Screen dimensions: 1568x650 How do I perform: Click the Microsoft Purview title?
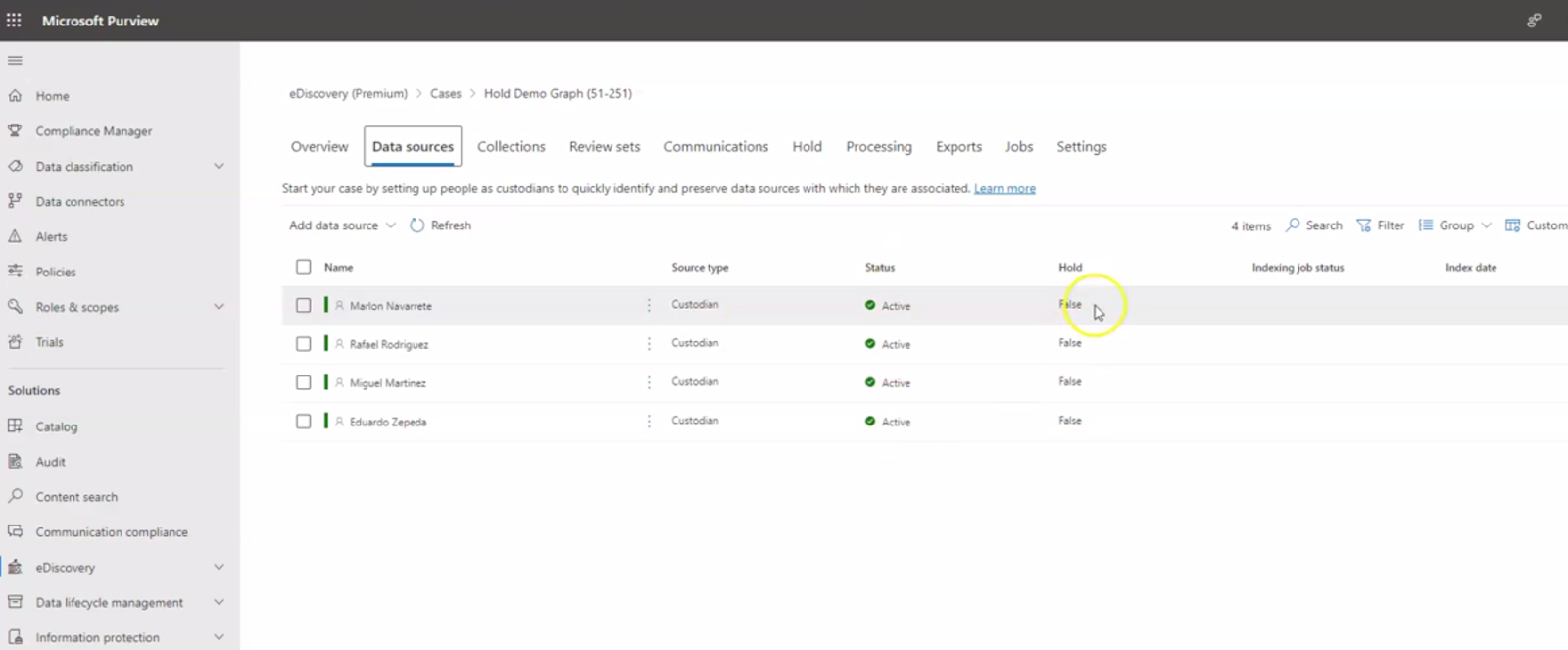pyautogui.click(x=100, y=20)
